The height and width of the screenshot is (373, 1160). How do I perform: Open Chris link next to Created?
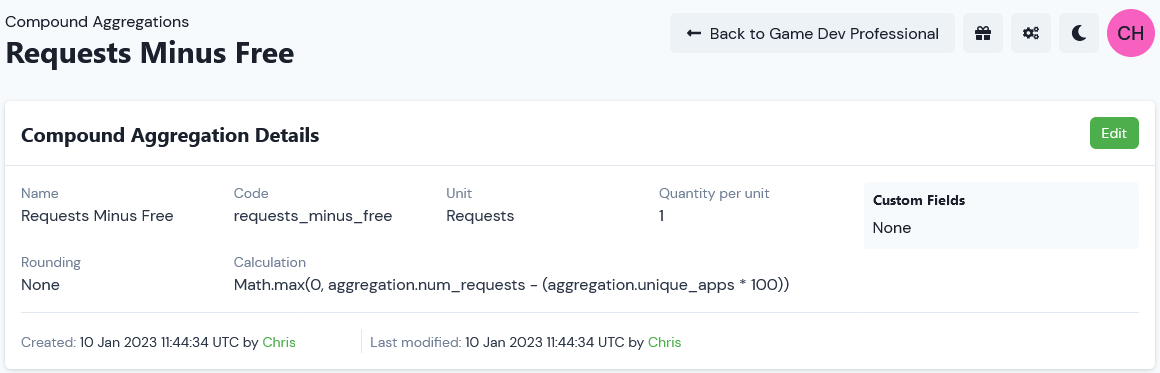coord(279,343)
